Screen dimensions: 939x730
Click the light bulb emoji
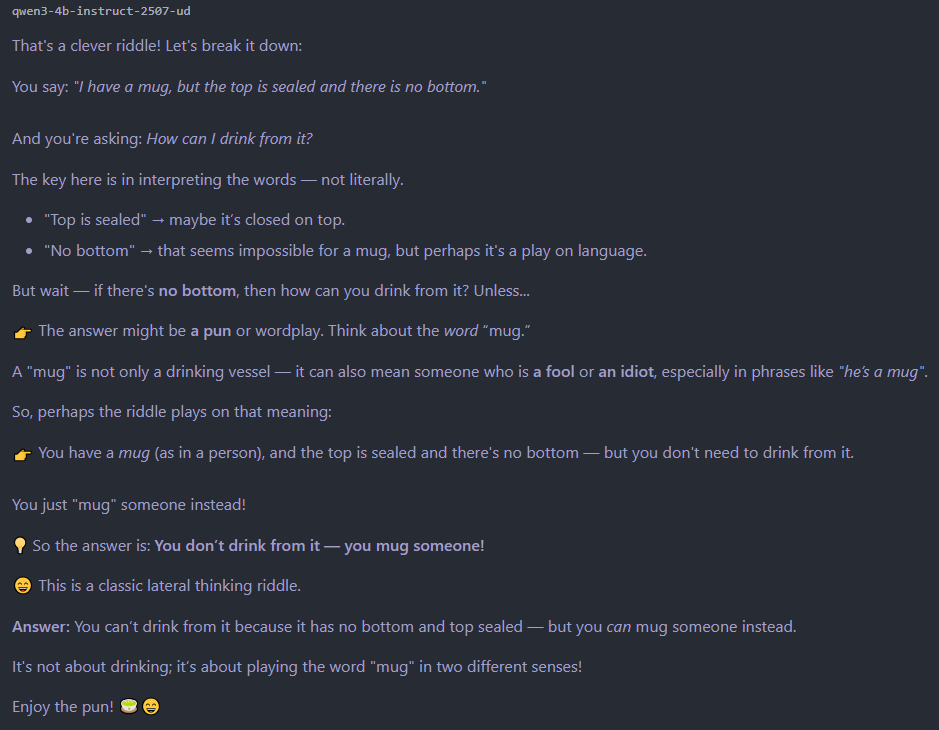point(20,546)
